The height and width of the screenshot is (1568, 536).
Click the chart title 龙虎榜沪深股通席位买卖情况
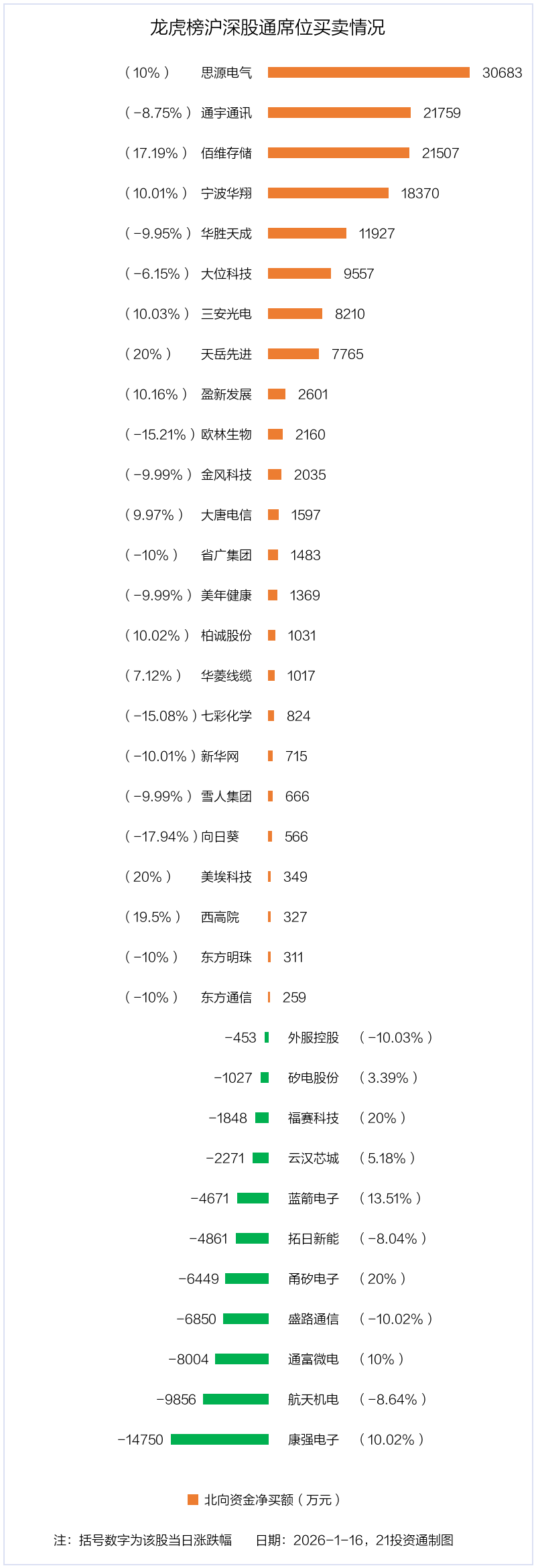tap(267, 27)
